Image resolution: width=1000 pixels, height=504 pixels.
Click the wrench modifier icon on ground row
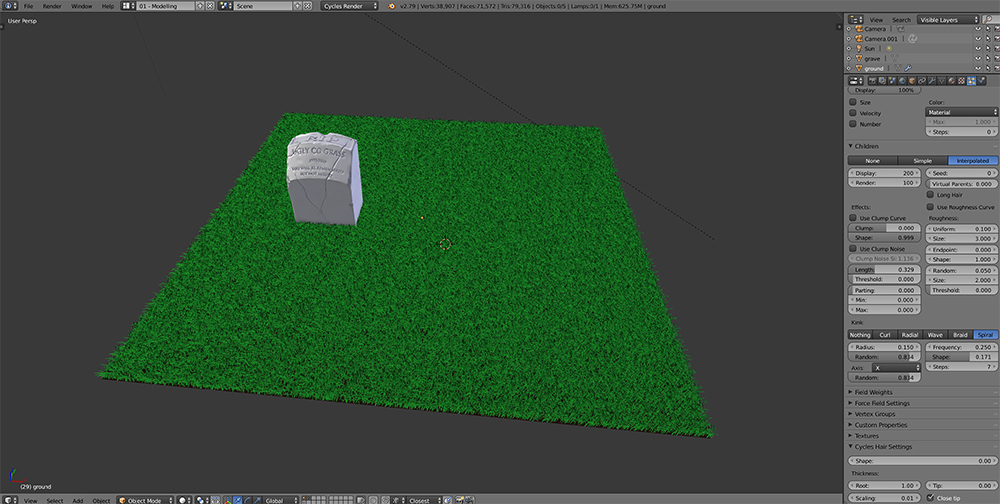908,68
